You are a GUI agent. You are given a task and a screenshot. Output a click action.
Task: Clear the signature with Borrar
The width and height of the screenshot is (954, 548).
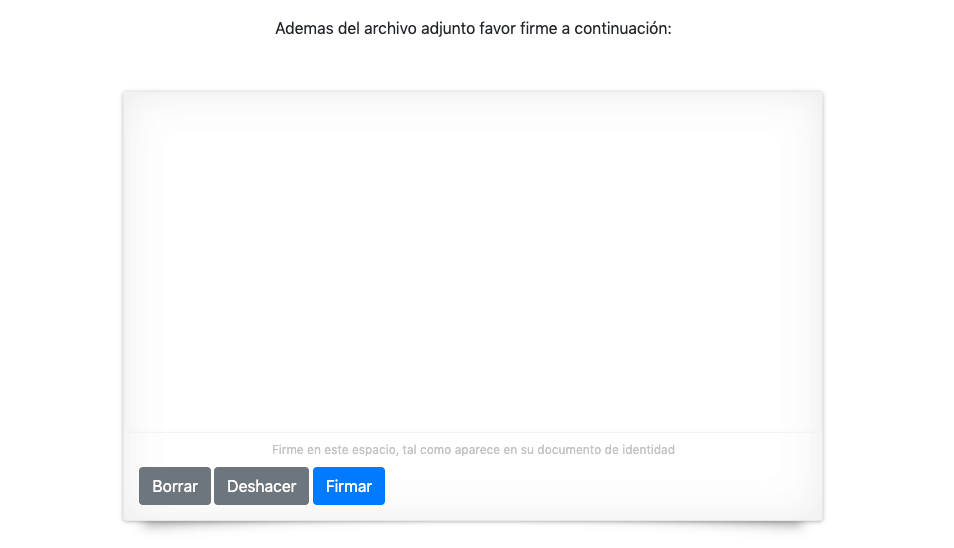click(175, 486)
